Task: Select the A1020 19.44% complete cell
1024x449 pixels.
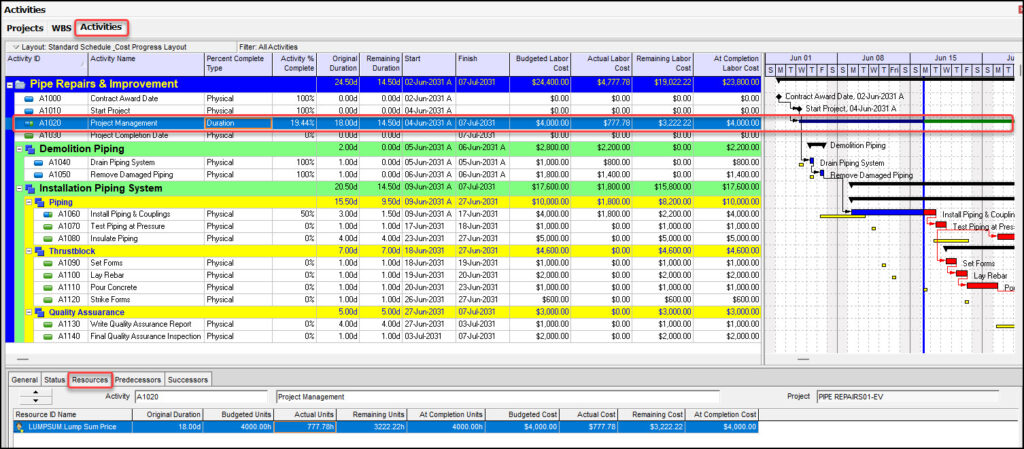Action: click(295, 123)
